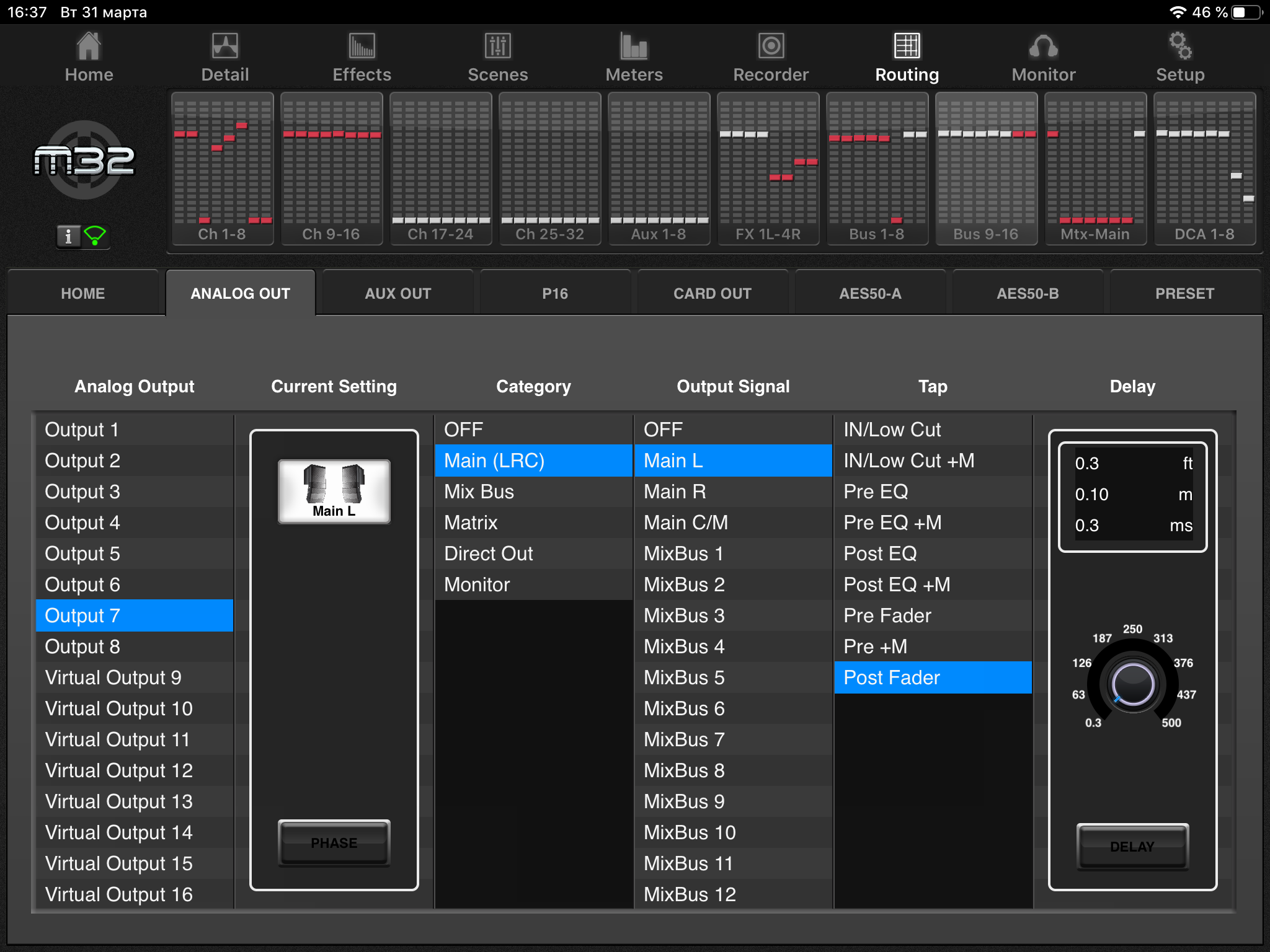Go to the Scenes mixer icon
This screenshot has height=952, width=1270.
tap(497, 47)
